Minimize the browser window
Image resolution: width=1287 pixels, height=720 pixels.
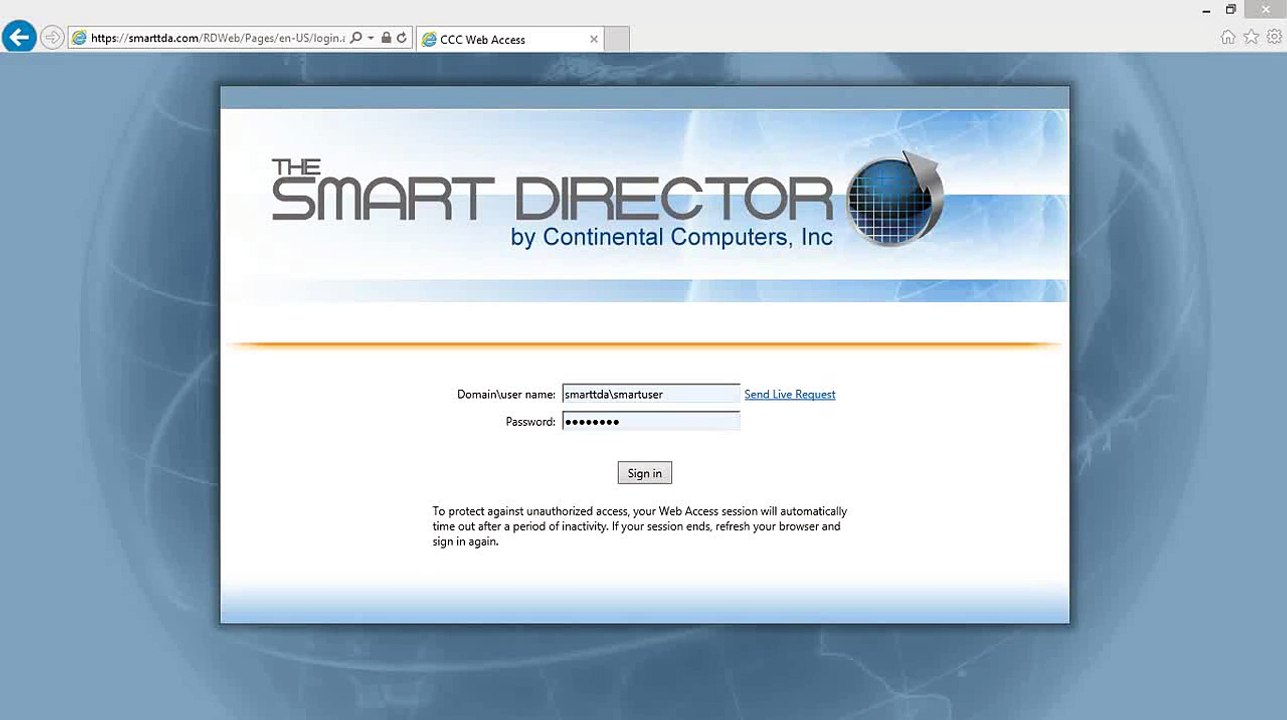[1206, 9]
